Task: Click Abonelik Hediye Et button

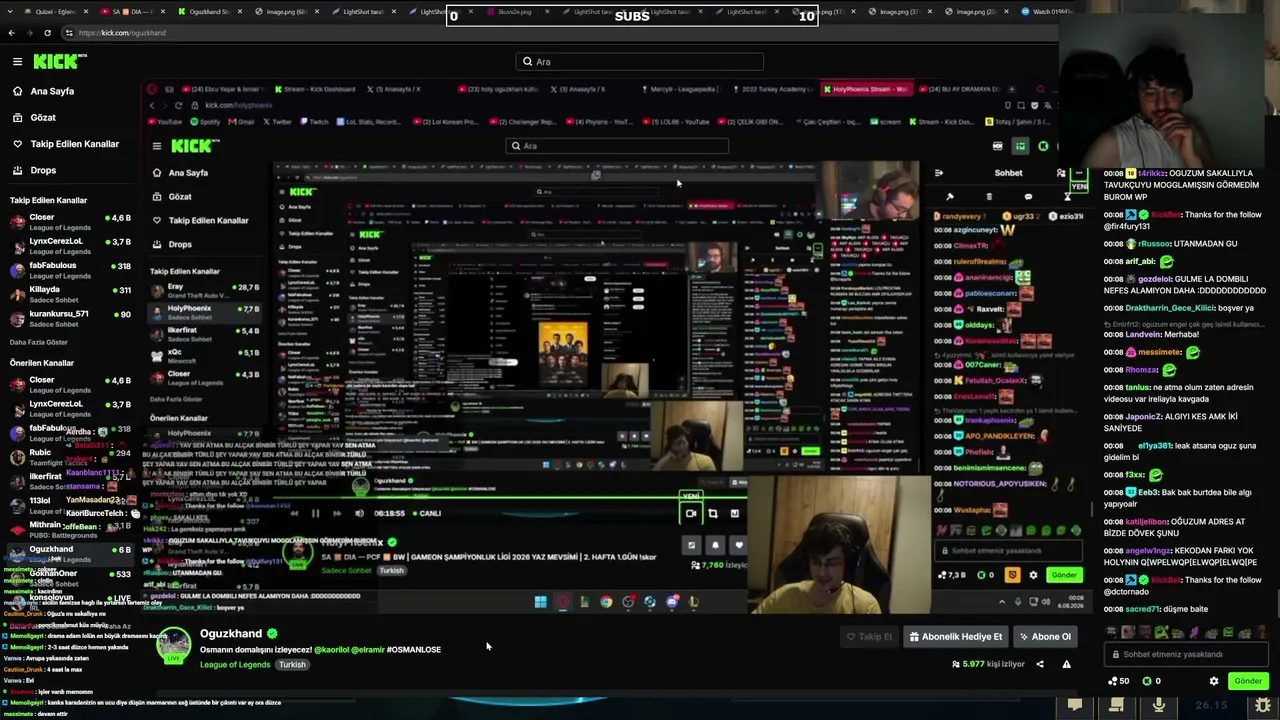Action: pos(955,636)
